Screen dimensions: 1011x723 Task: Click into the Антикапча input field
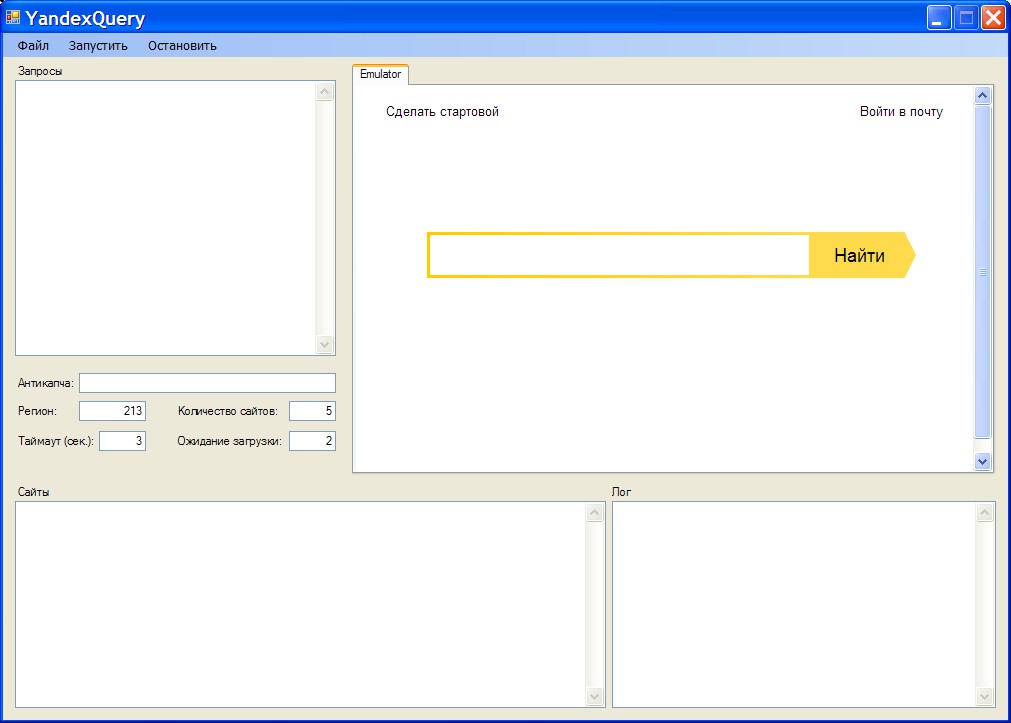pyautogui.click(x=207, y=382)
